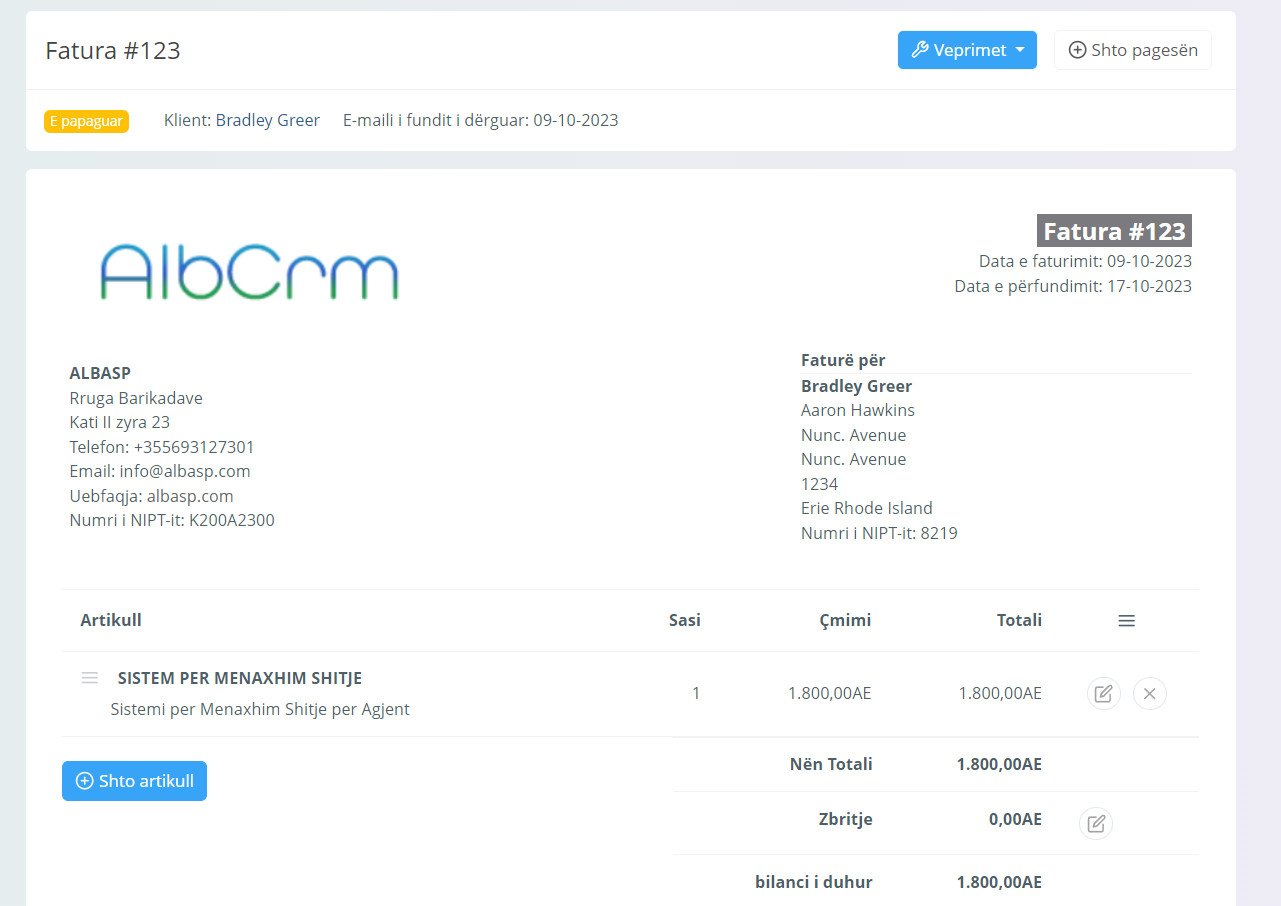Screen dimensions: 1281x906
Task: Open client Bradley Greer from the header
Action: (267, 120)
